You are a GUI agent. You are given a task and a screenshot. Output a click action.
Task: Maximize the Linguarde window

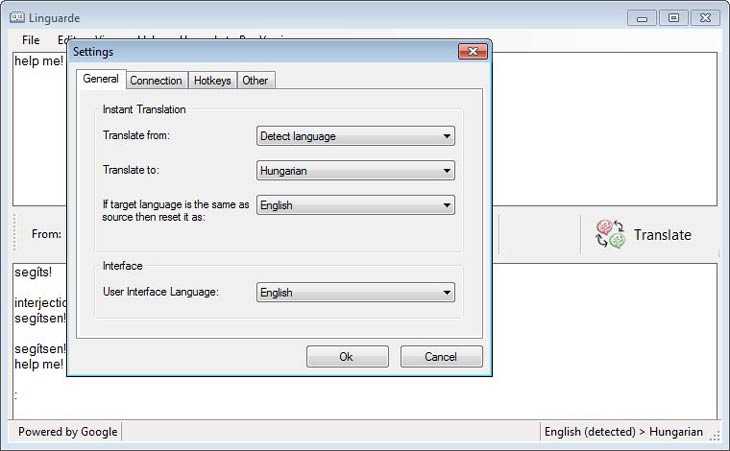[x=673, y=18]
